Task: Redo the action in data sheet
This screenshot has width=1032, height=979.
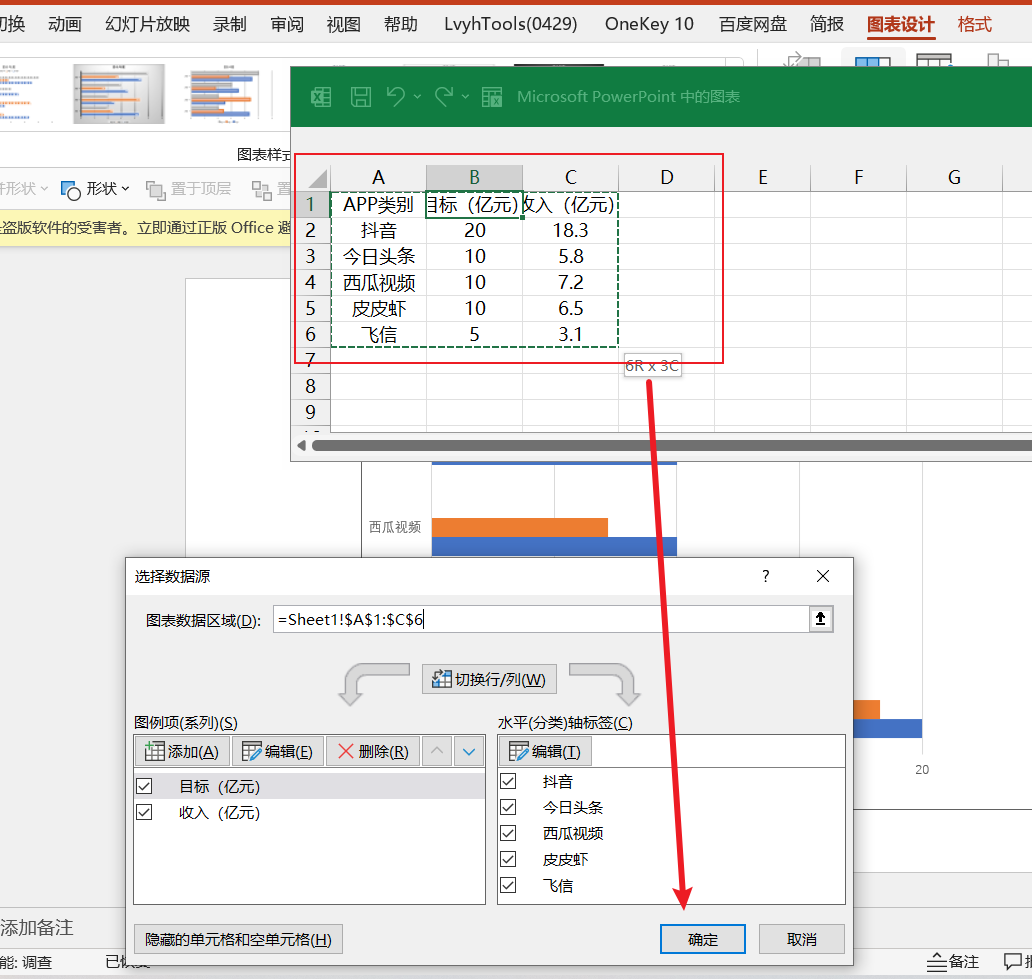Action: (444, 97)
